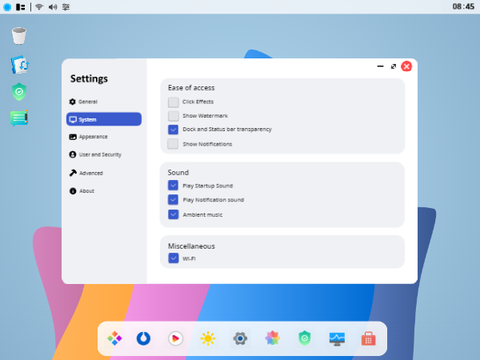The image size is (480, 360).
Task: Open the green shield security dock icon
Action: click(304, 338)
